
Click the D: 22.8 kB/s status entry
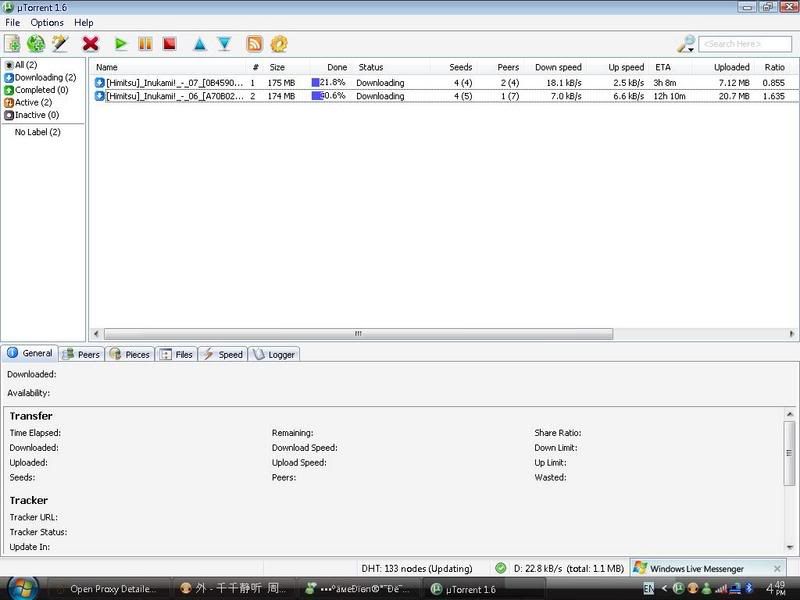(x=568, y=568)
